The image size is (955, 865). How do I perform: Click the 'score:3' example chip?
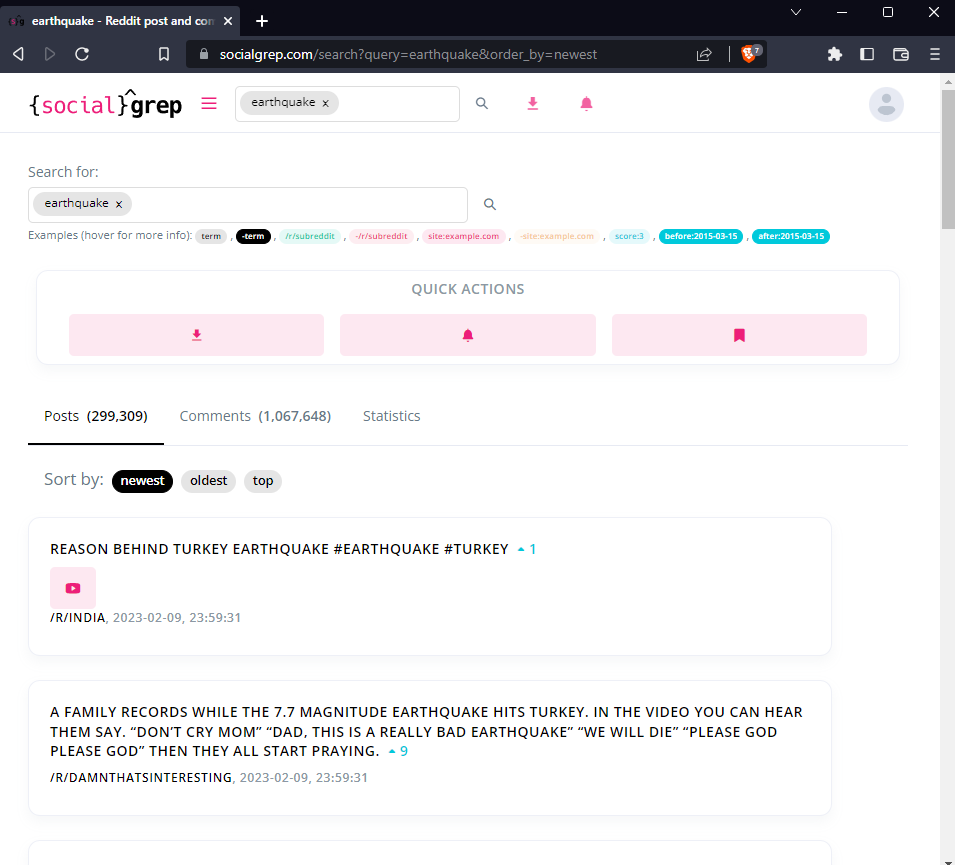click(629, 236)
